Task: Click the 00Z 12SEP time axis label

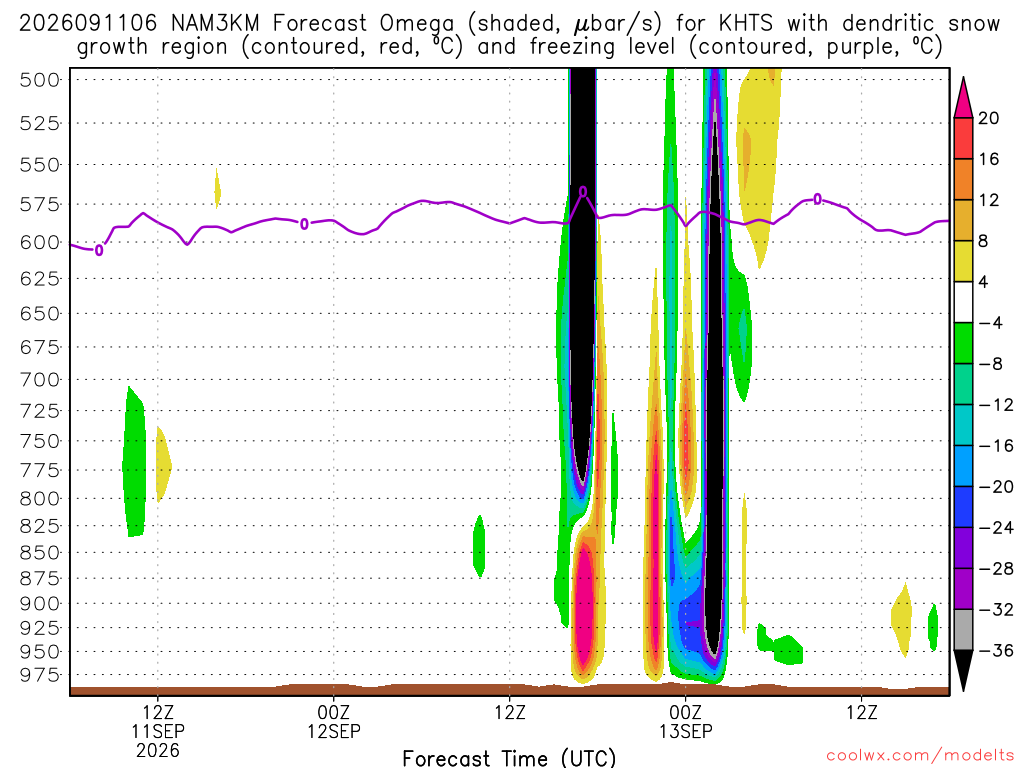Action: [x=334, y=722]
